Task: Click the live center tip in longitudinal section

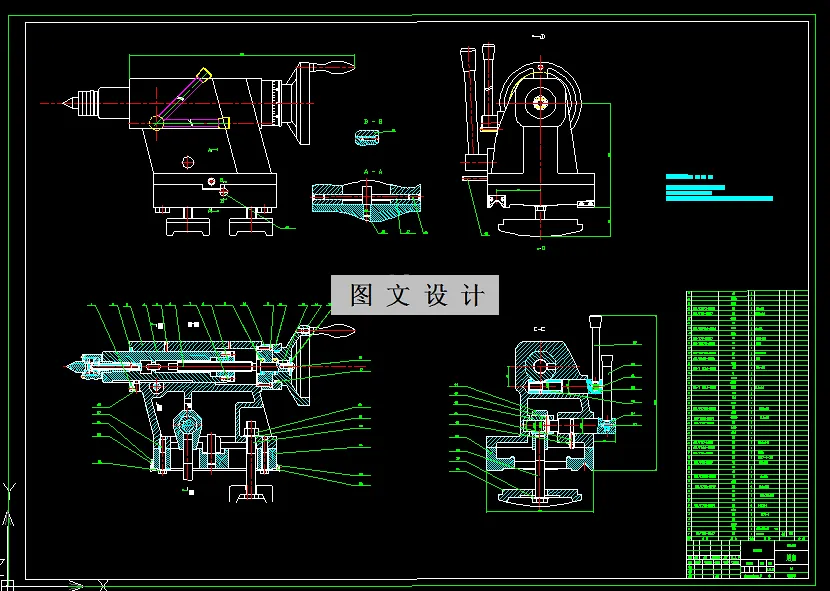Action: click(x=73, y=365)
